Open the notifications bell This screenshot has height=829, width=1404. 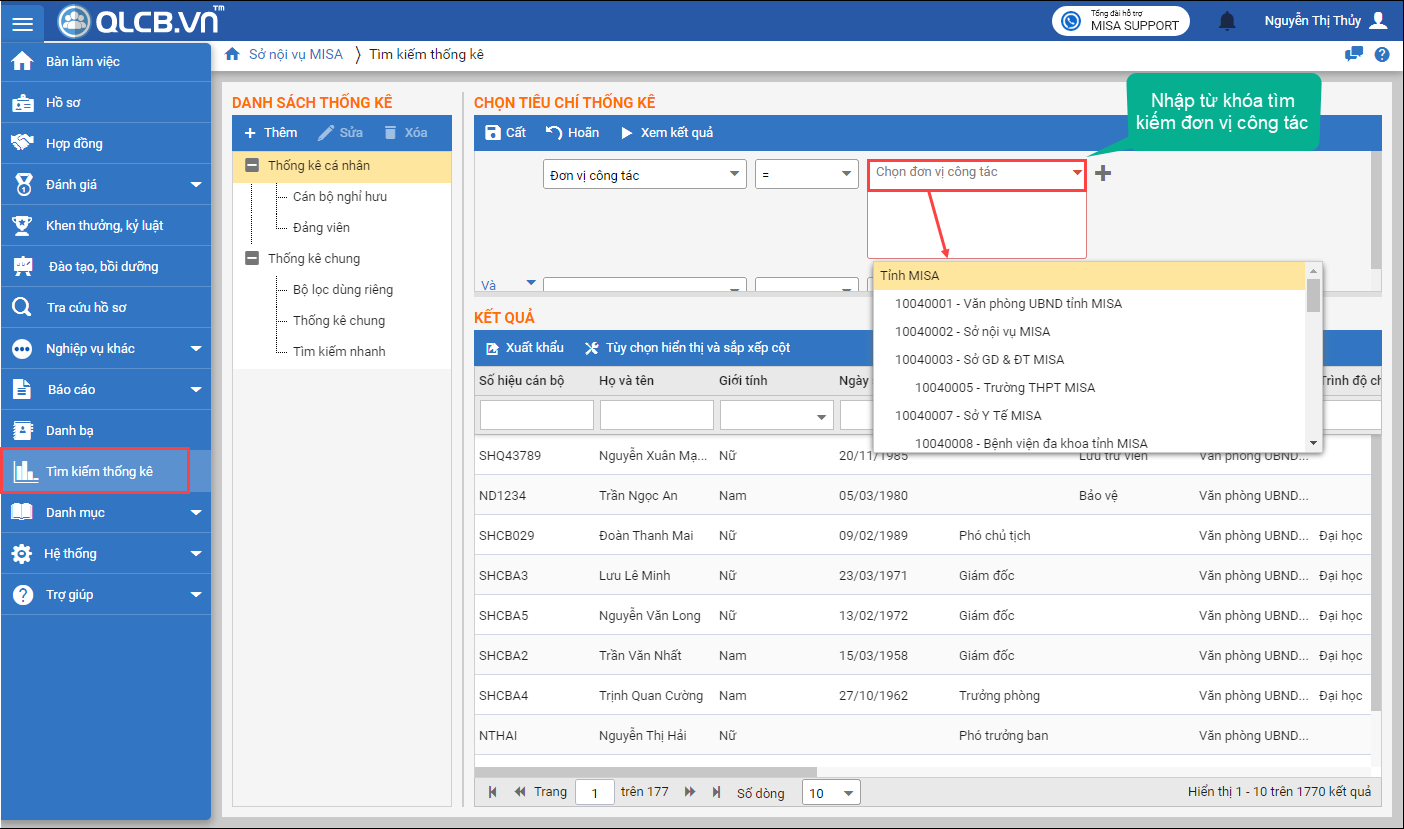(x=1227, y=21)
